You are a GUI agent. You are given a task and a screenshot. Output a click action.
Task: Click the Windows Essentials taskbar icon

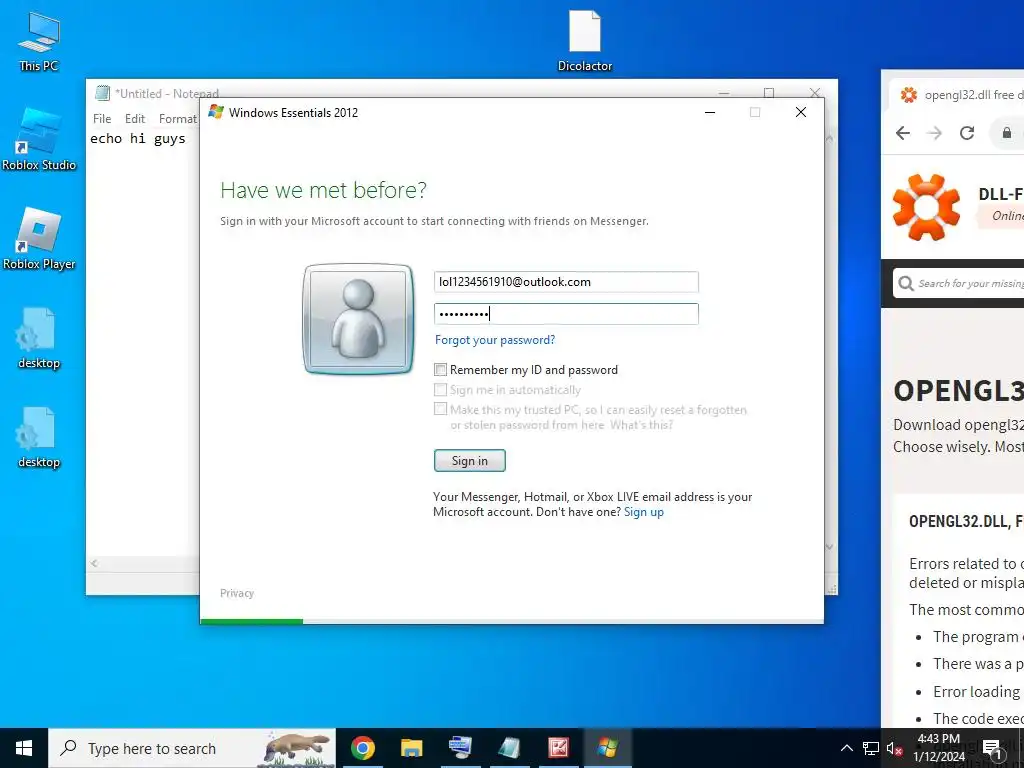point(607,748)
